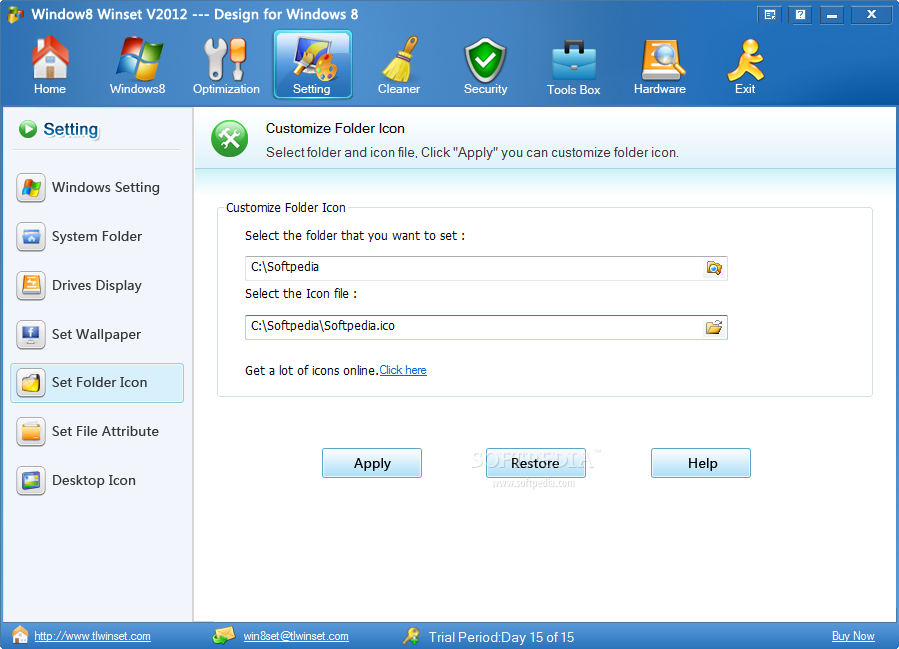This screenshot has width=899, height=649.
Task: Click the Apply button
Action: tap(372, 463)
